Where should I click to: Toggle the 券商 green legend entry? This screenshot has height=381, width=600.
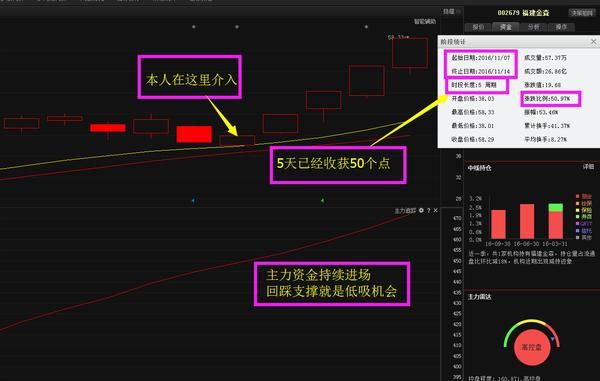tap(584, 217)
